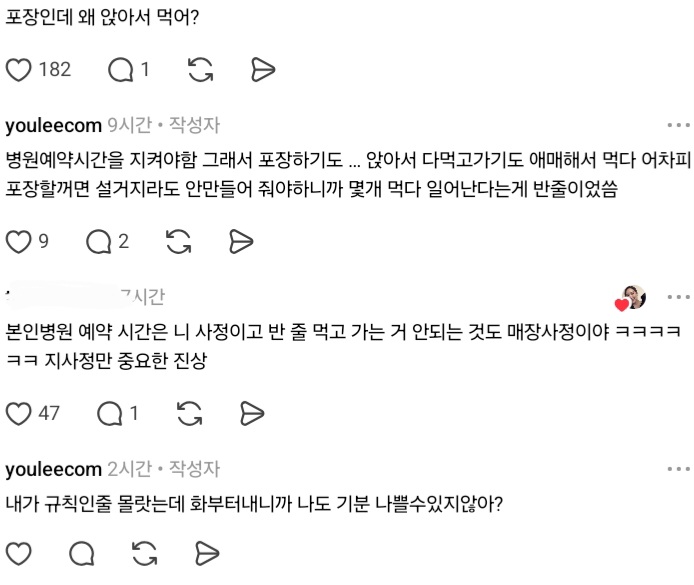Open more options for youleecom's 9-hour comment
The width and height of the screenshot is (694, 585).
[x=677, y=126]
